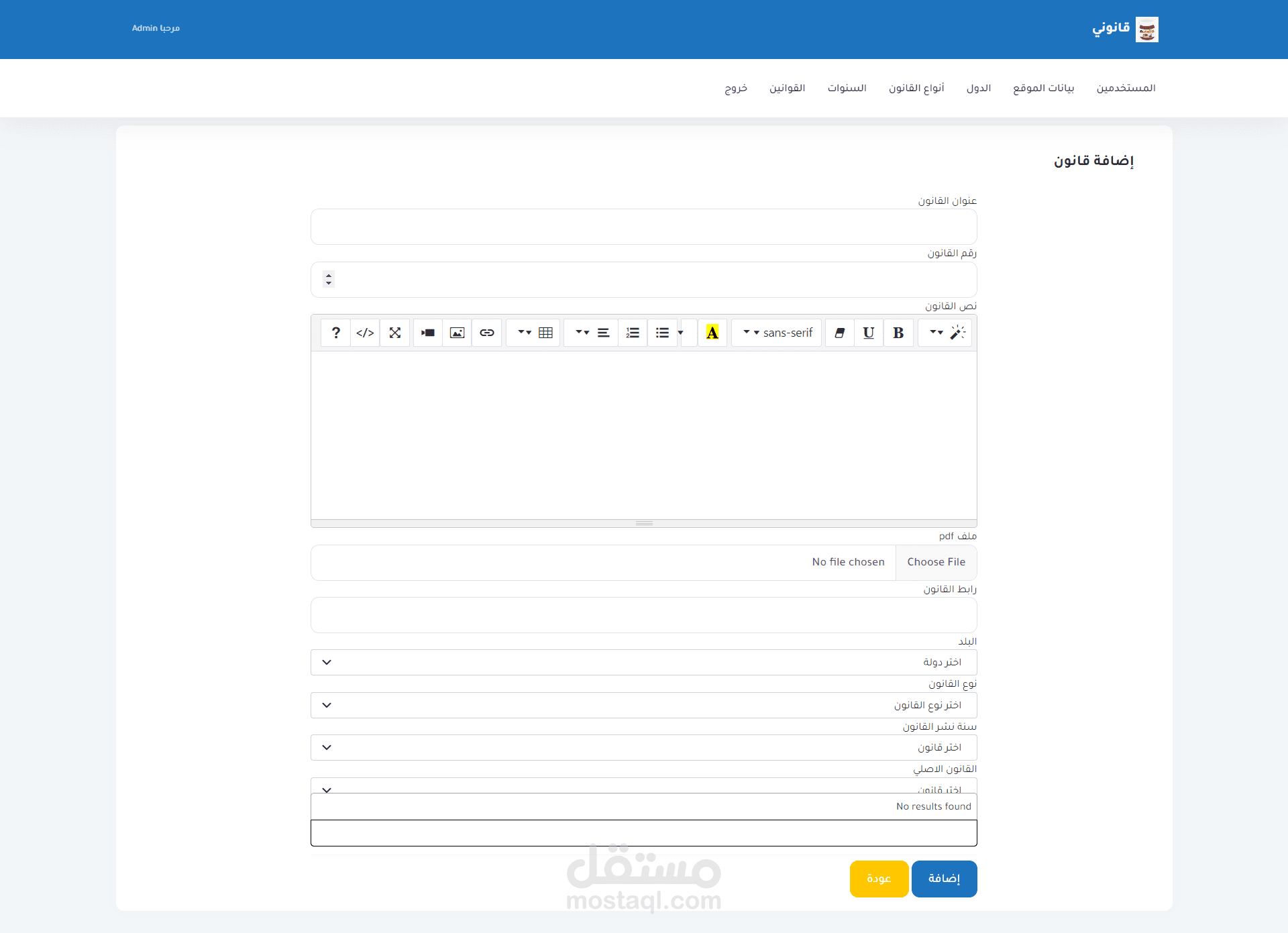Click the eraser remove-font-style icon
Screen dimensions: 1288x933
click(x=839, y=333)
